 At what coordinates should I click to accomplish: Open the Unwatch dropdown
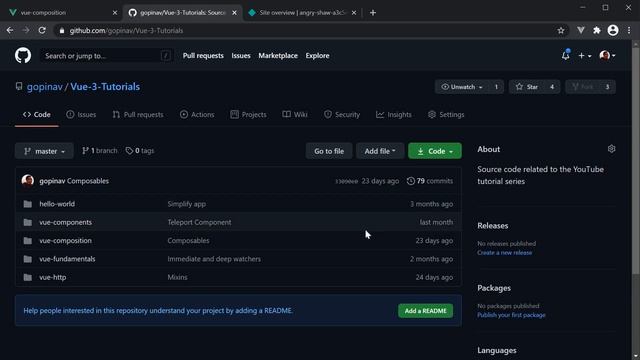tap(462, 87)
